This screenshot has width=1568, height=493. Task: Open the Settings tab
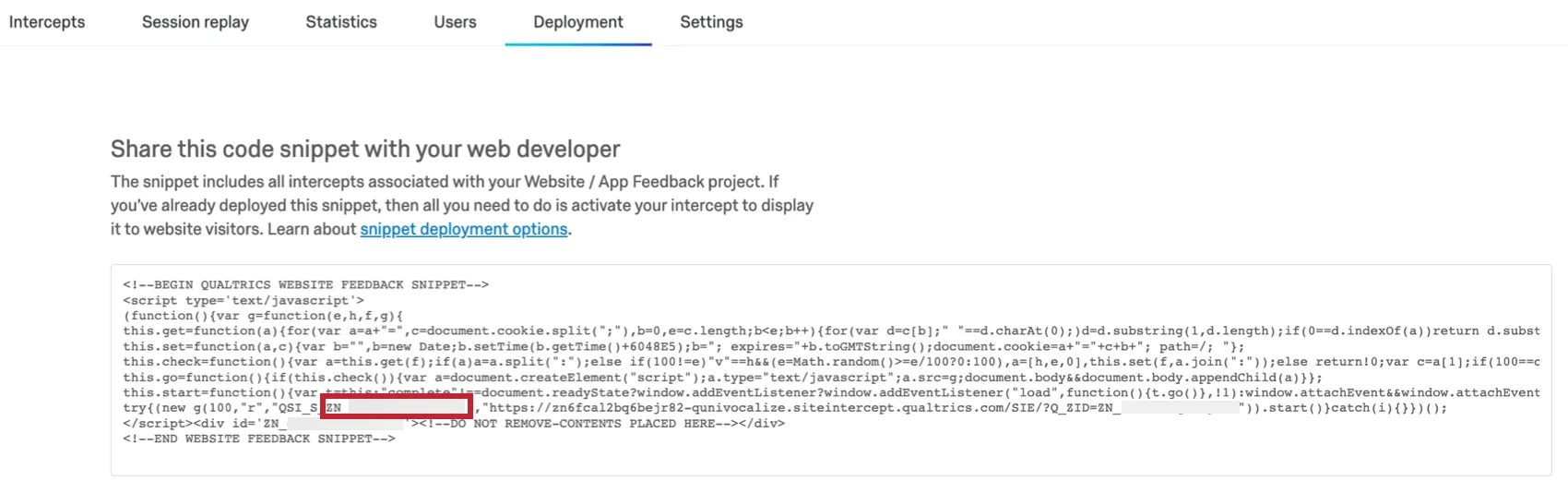(x=711, y=22)
